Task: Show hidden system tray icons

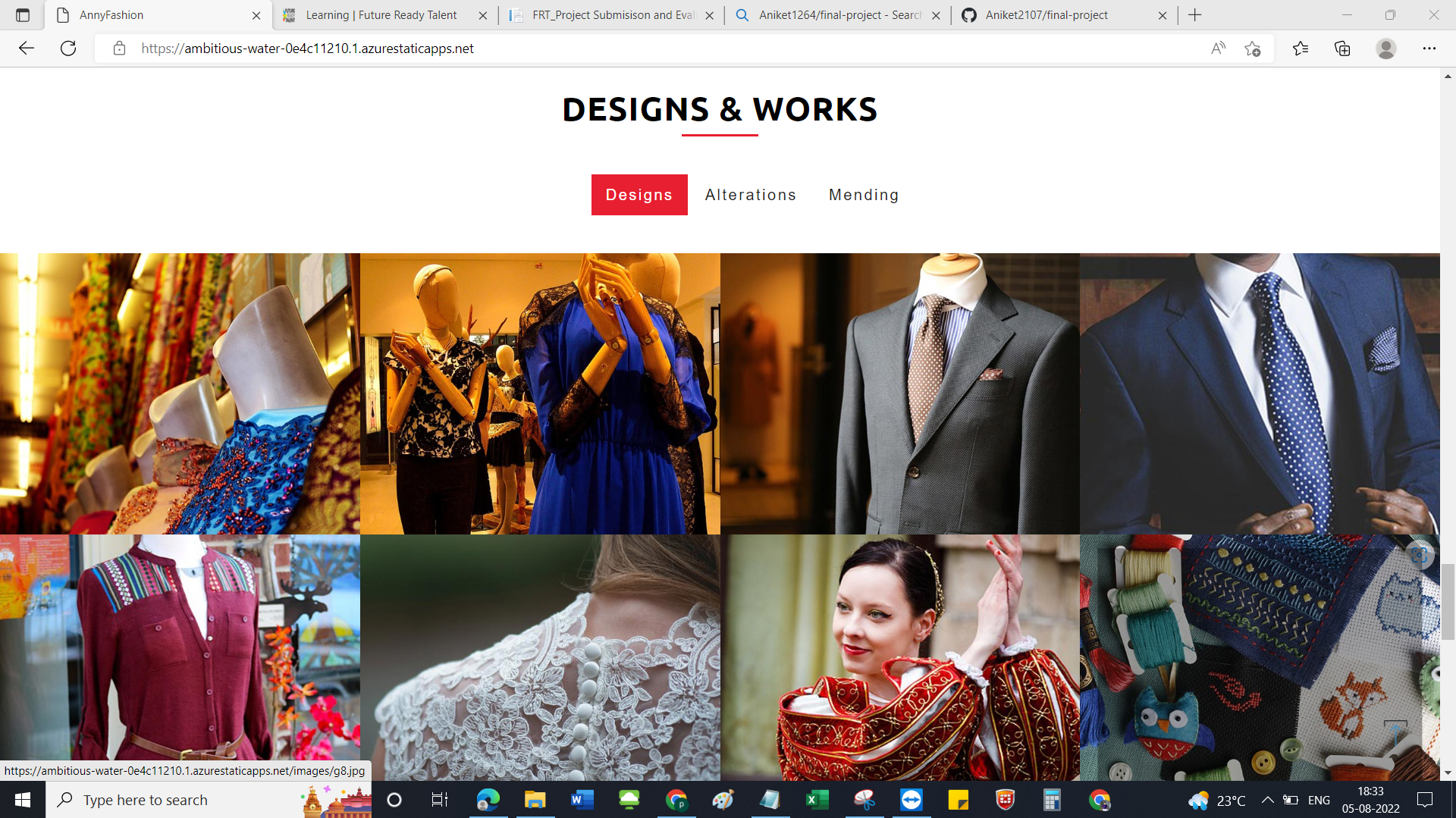Action: pos(1268,800)
